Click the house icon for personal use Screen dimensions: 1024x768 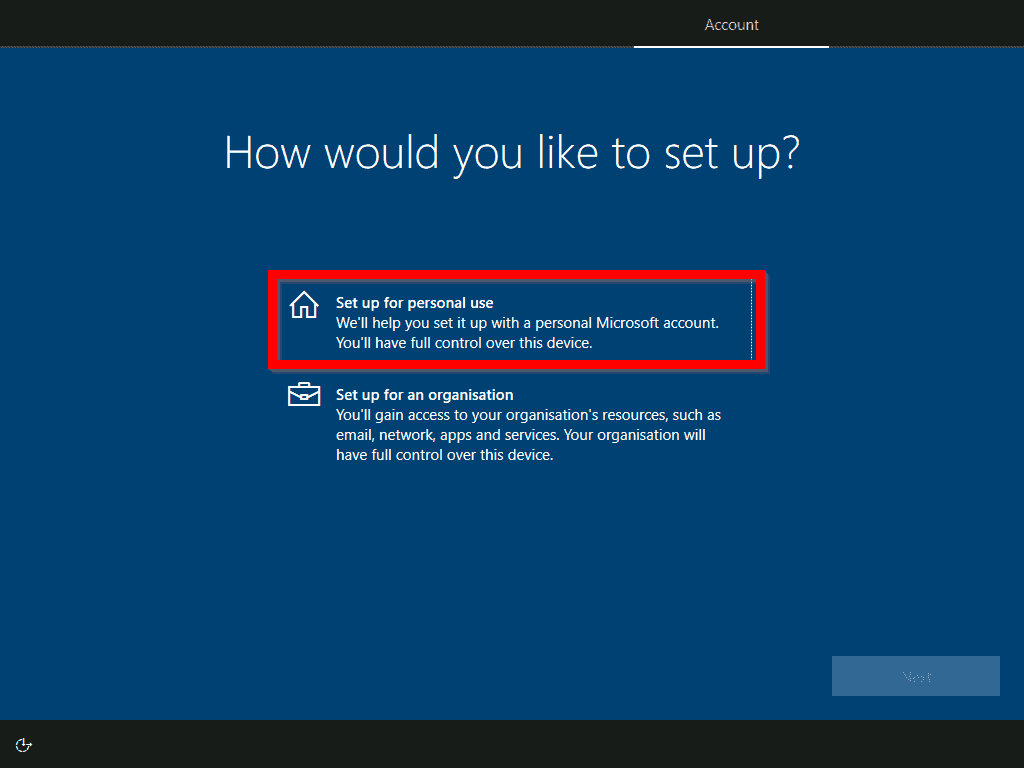coord(304,305)
